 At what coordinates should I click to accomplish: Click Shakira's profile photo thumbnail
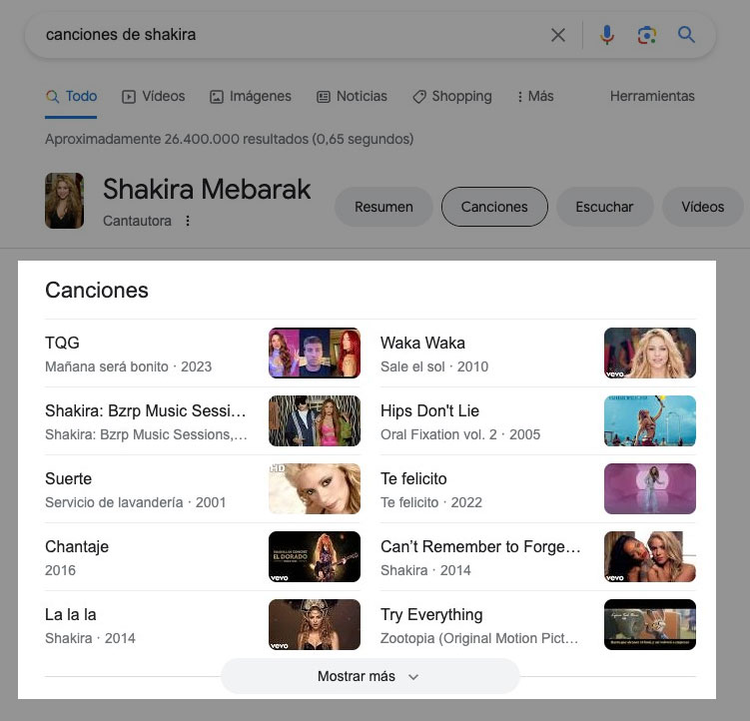65,201
